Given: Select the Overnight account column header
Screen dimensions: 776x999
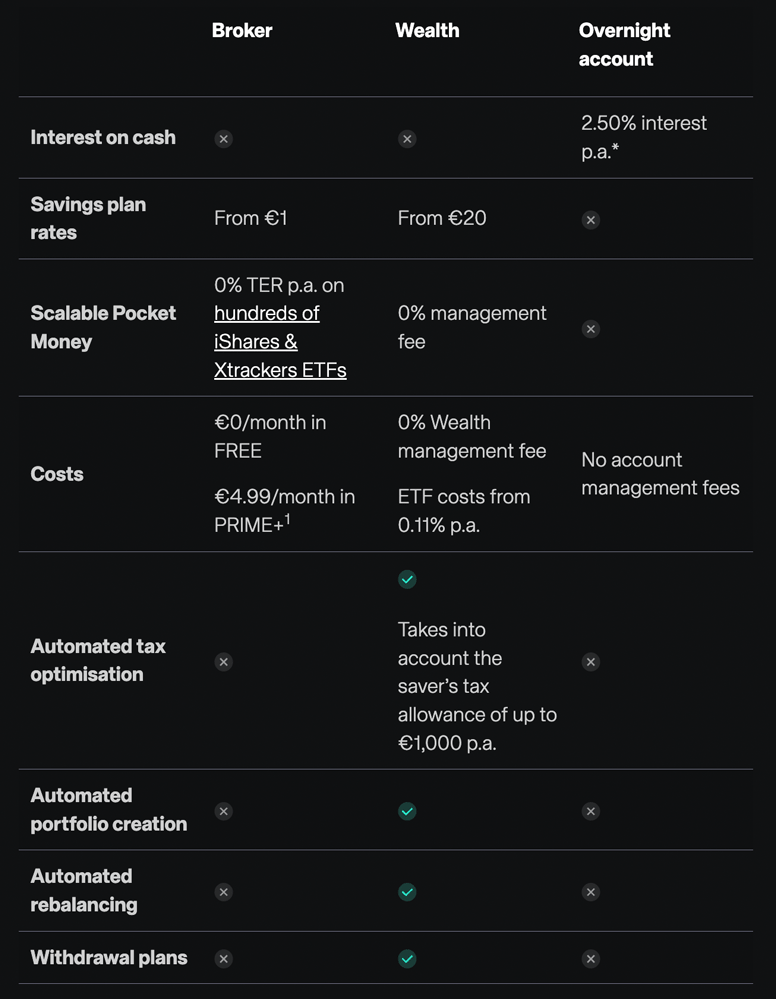Looking at the screenshot, I should point(624,45).
